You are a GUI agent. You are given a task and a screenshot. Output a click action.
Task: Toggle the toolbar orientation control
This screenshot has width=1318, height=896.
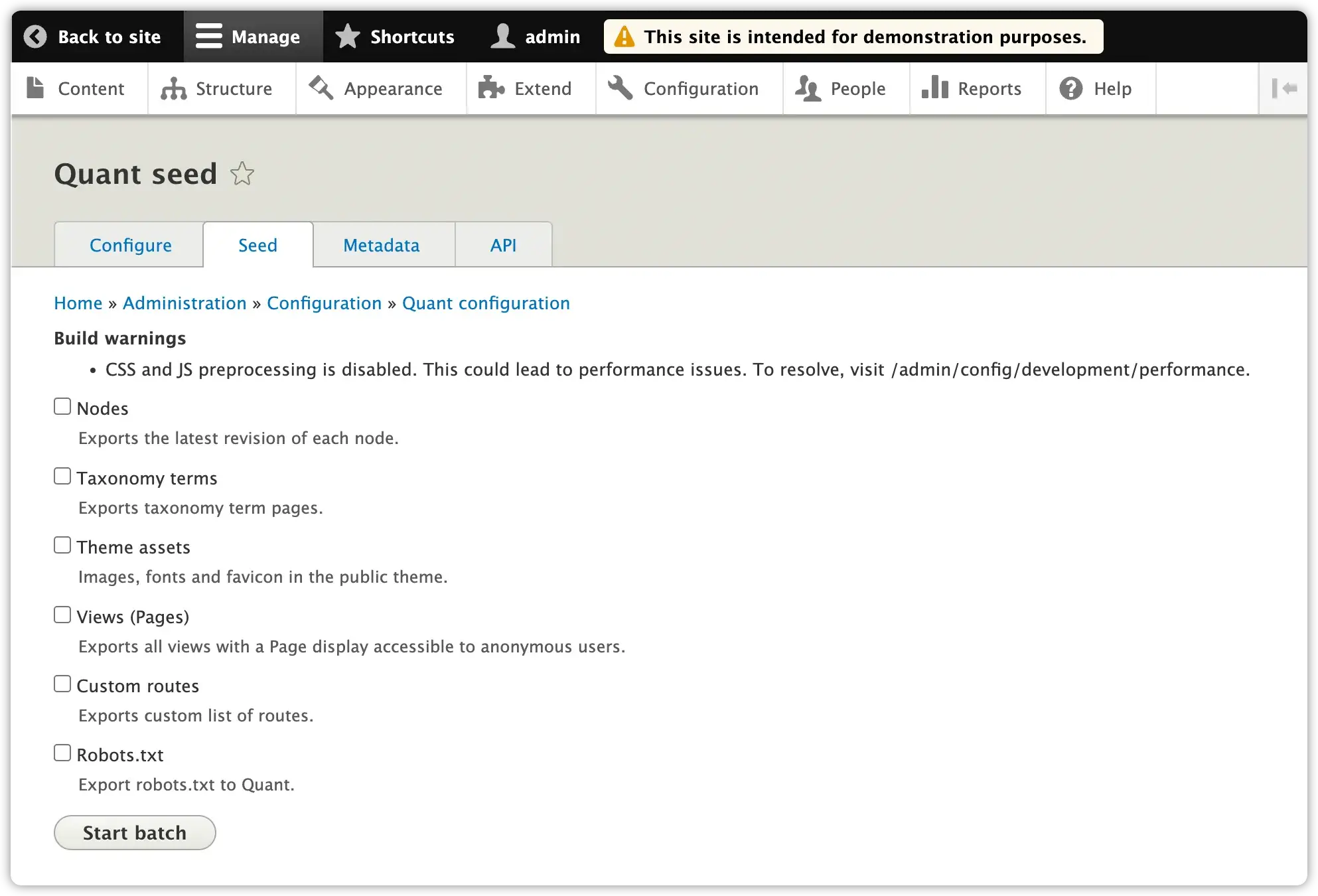pyautogui.click(x=1283, y=88)
